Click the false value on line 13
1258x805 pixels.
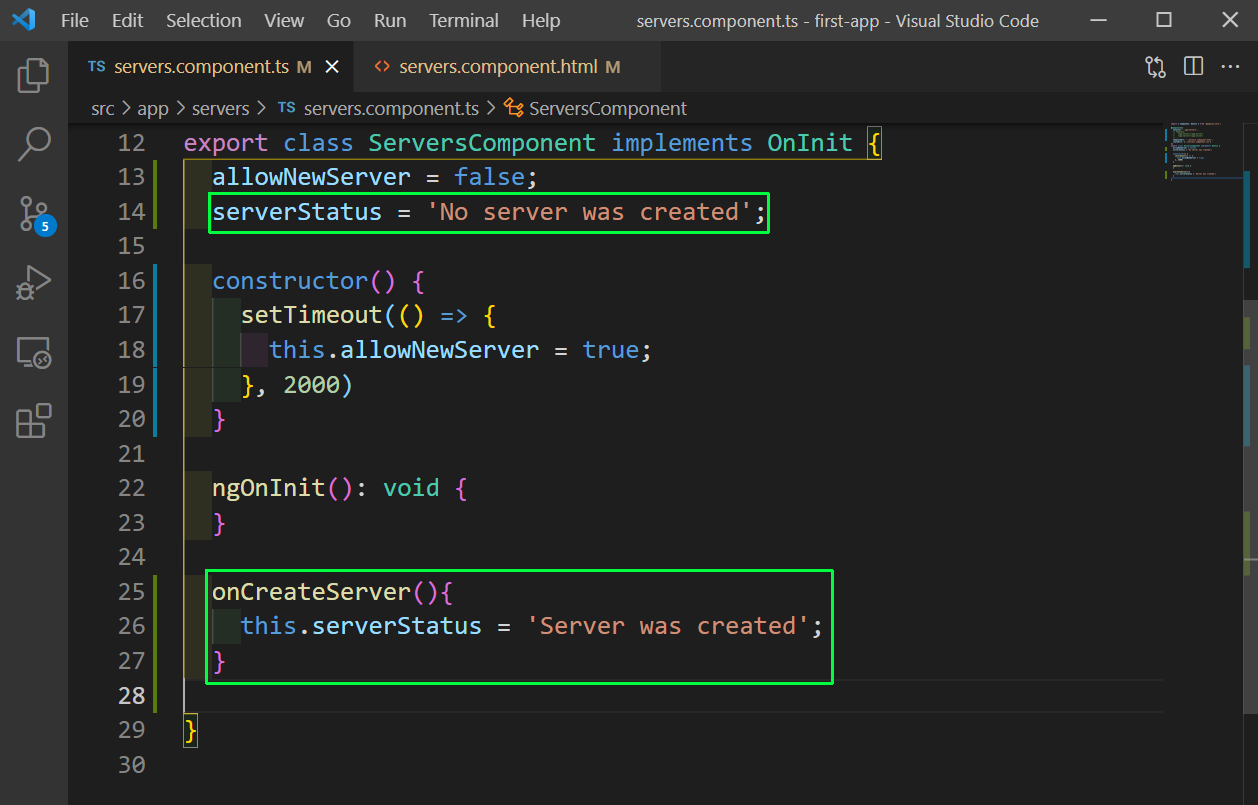click(x=489, y=177)
